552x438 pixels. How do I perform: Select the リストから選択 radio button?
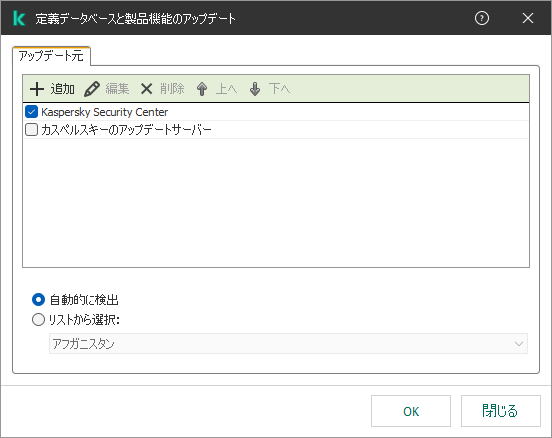(x=38, y=320)
